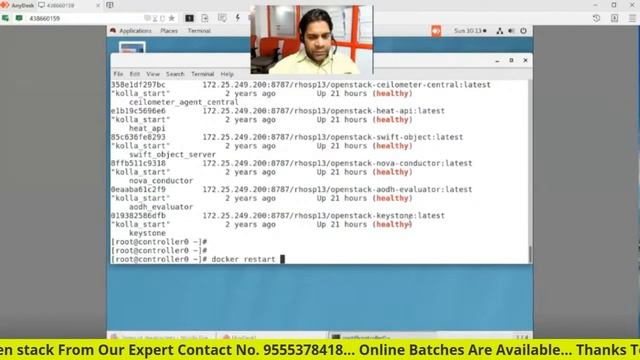Open the terminal View menu
The image size is (640, 360).
tap(153, 74)
